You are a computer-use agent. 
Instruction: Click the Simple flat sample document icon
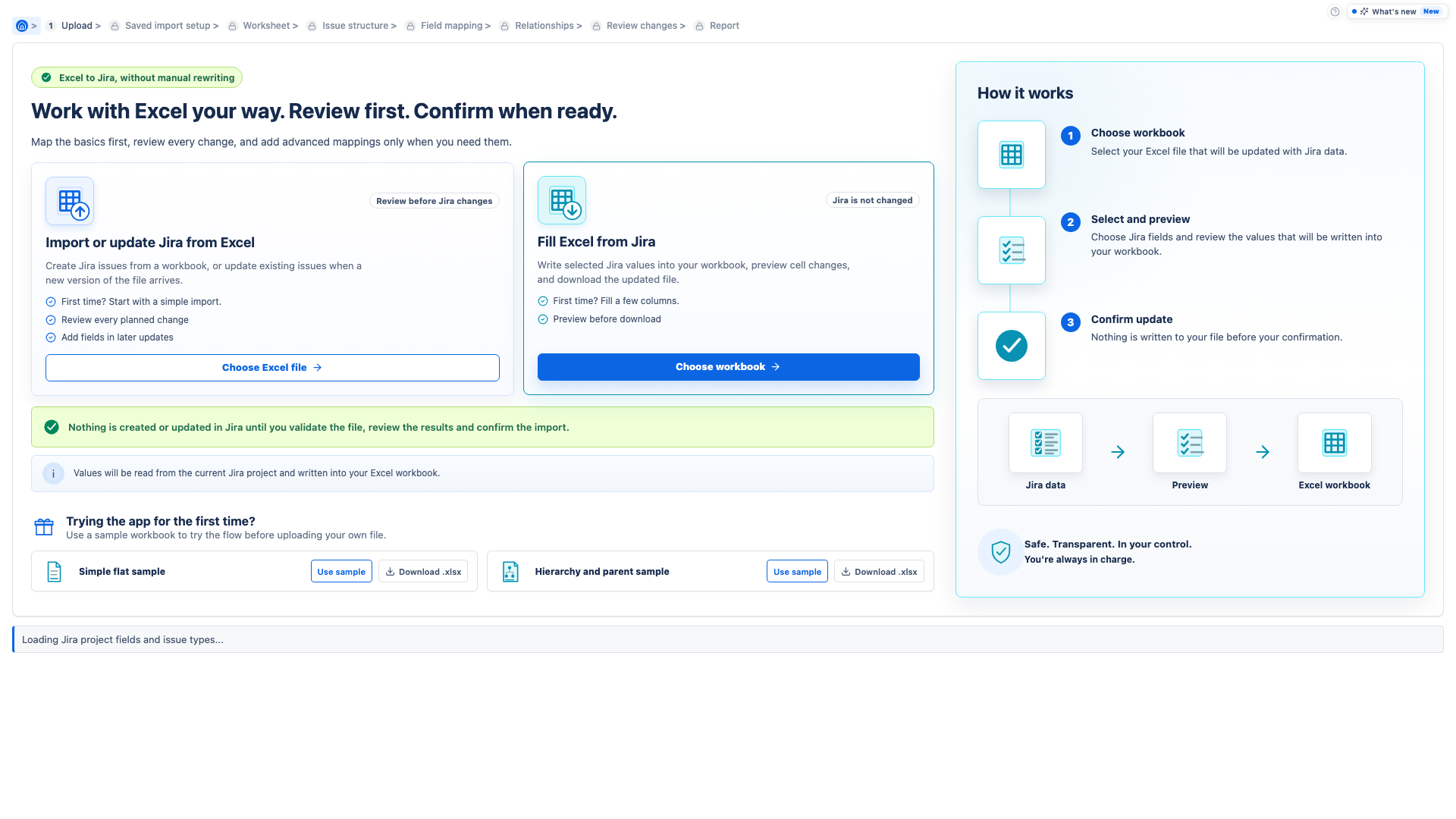point(54,572)
